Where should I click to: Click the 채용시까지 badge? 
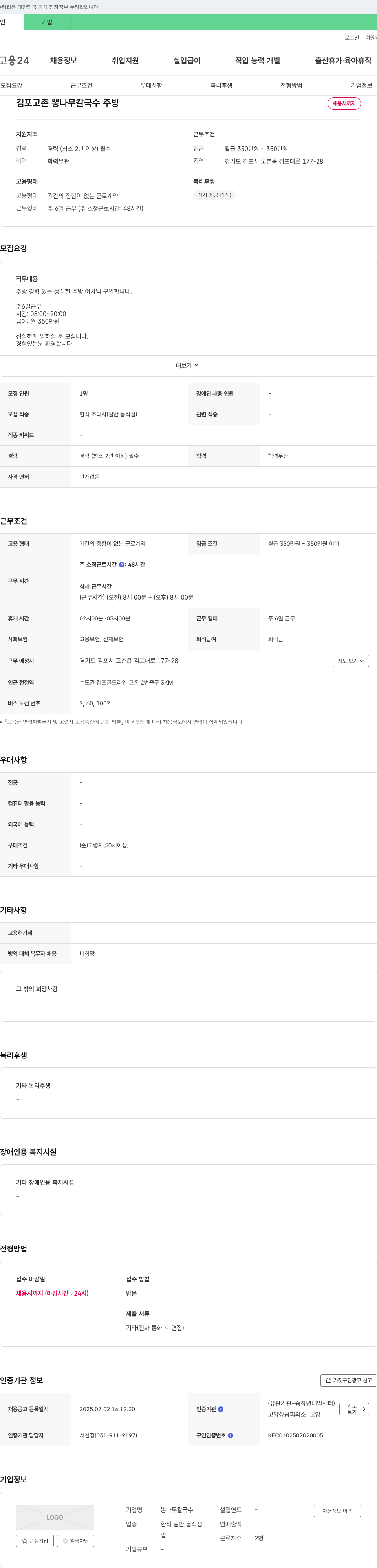point(344,103)
